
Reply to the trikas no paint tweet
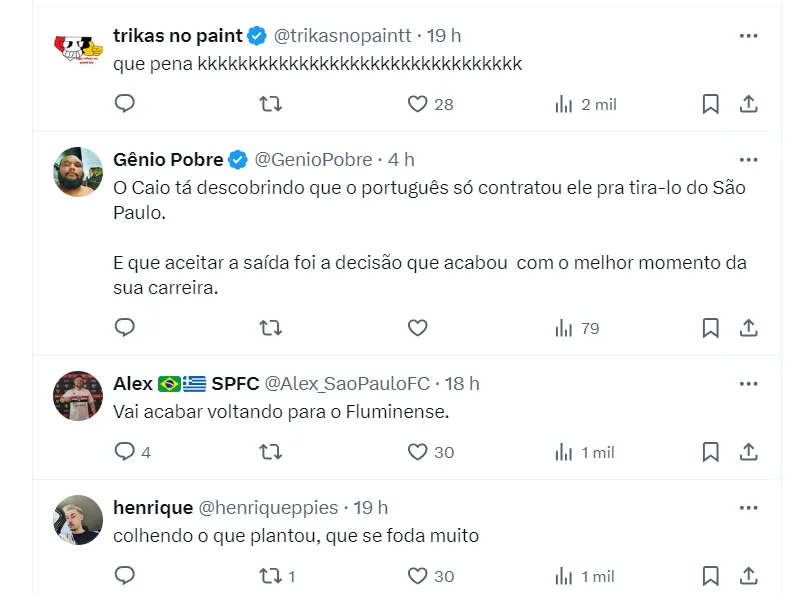coord(125,104)
